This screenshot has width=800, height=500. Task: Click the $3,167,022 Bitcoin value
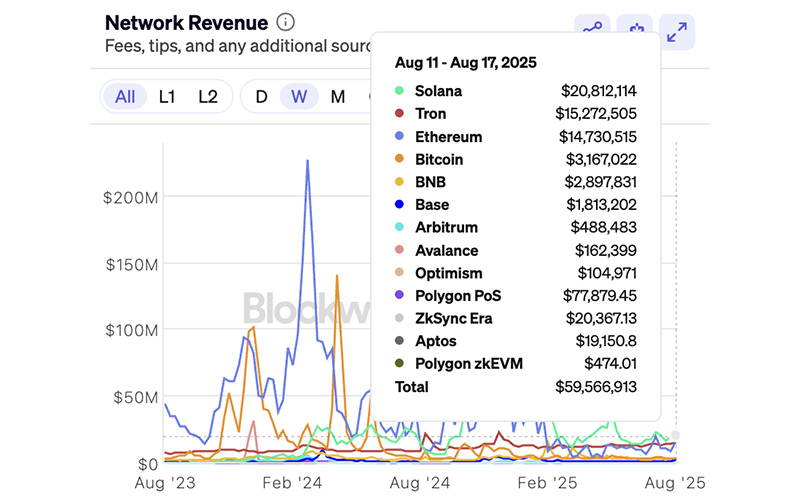click(x=601, y=159)
